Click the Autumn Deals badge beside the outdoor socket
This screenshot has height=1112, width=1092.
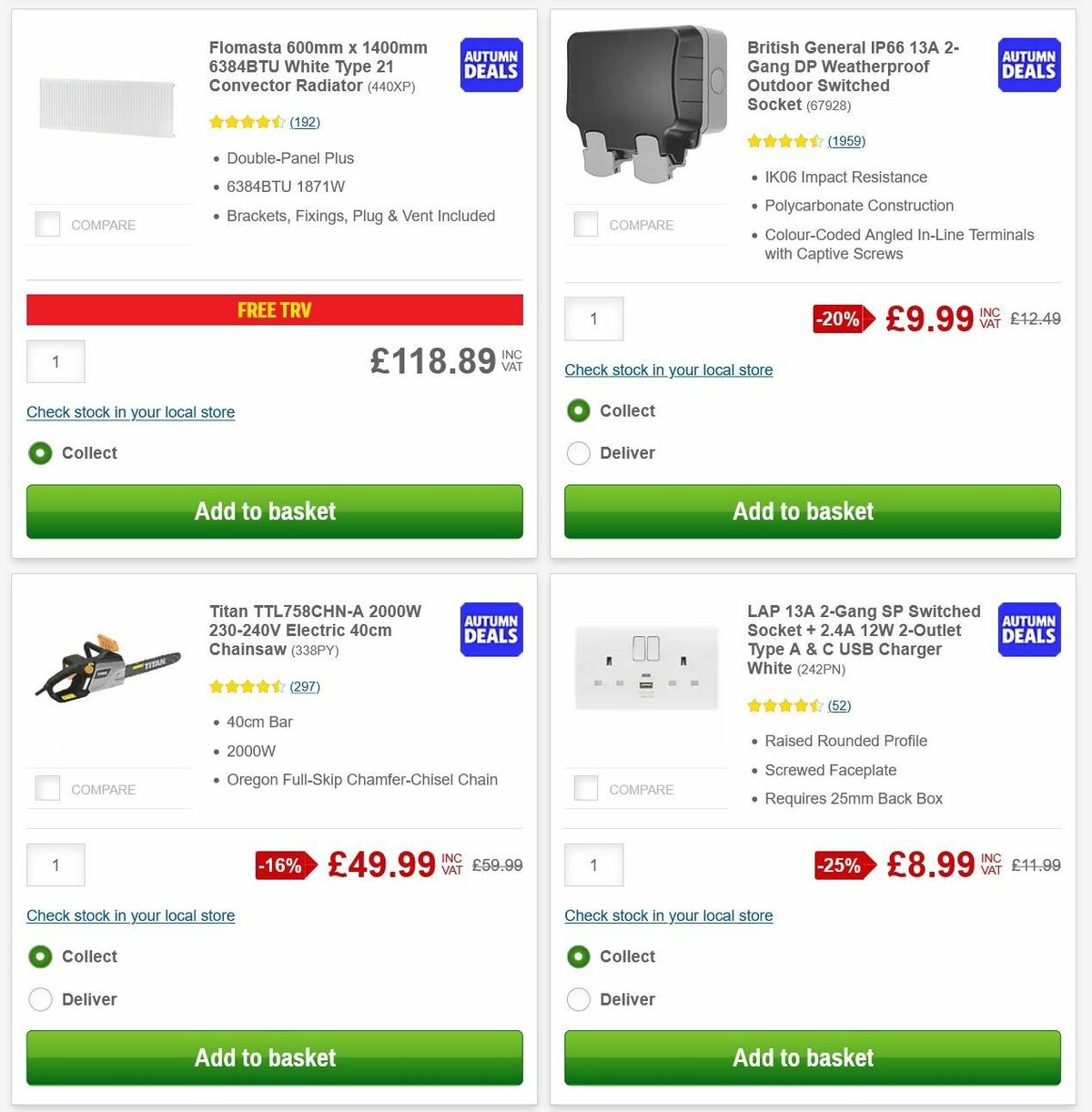coord(1028,65)
